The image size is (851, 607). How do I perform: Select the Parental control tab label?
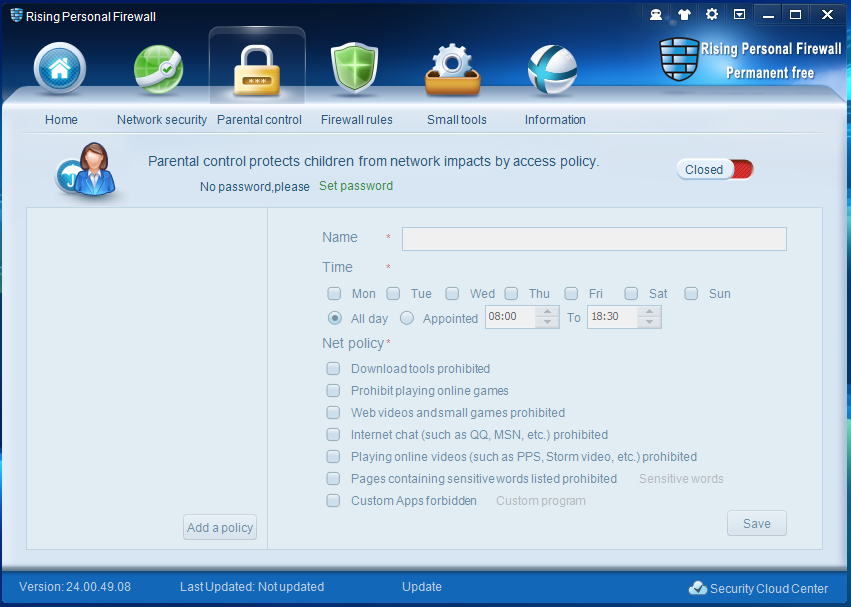[x=259, y=119]
